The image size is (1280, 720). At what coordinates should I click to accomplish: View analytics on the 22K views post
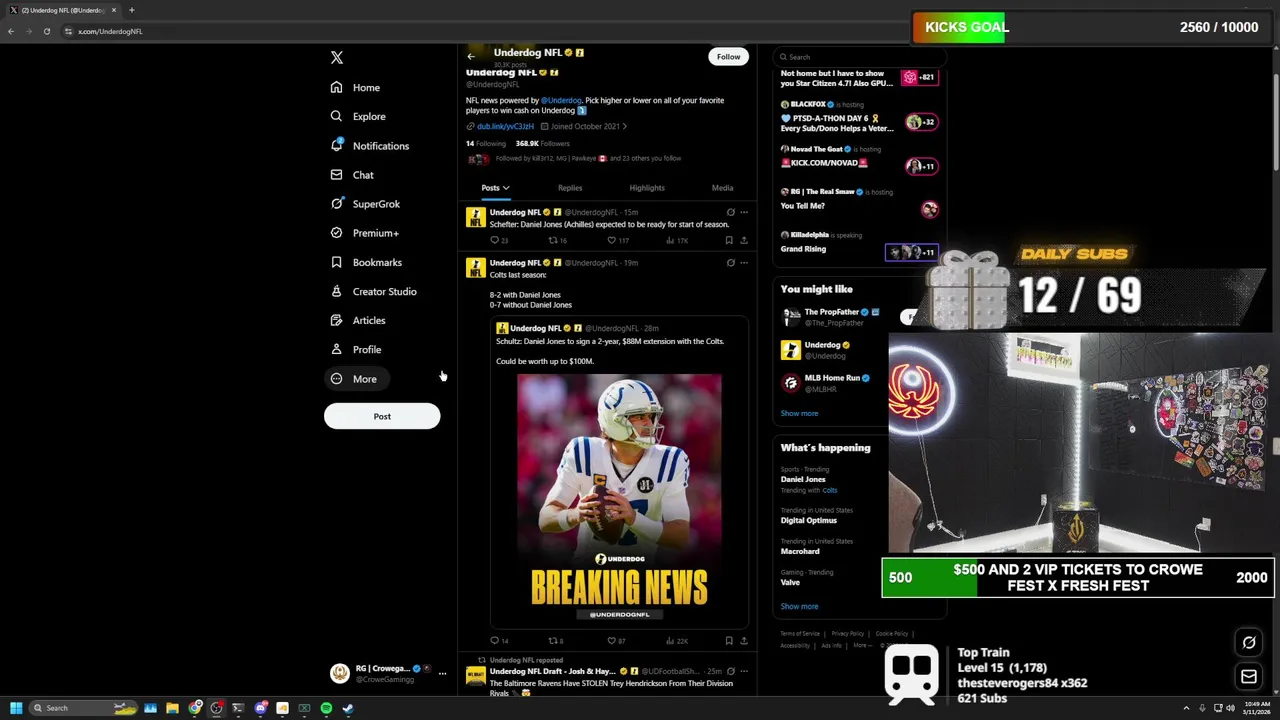click(x=677, y=640)
